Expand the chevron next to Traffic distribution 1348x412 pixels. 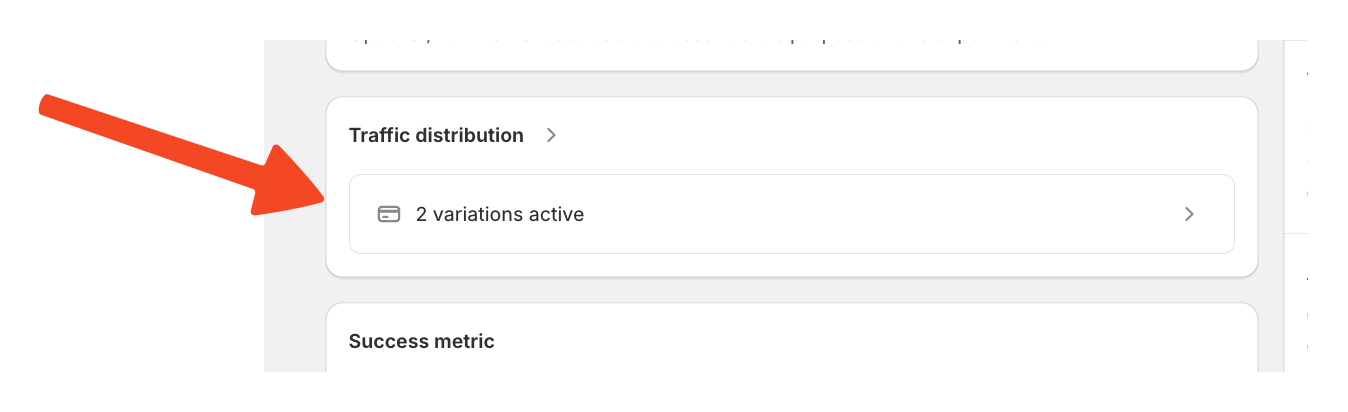tap(551, 135)
